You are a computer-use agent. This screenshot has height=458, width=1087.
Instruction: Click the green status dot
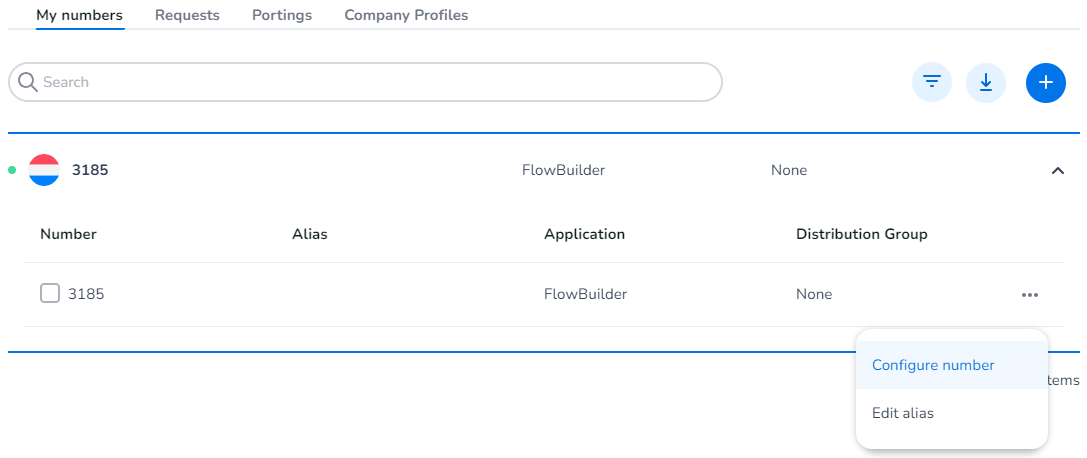click(12, 170)
